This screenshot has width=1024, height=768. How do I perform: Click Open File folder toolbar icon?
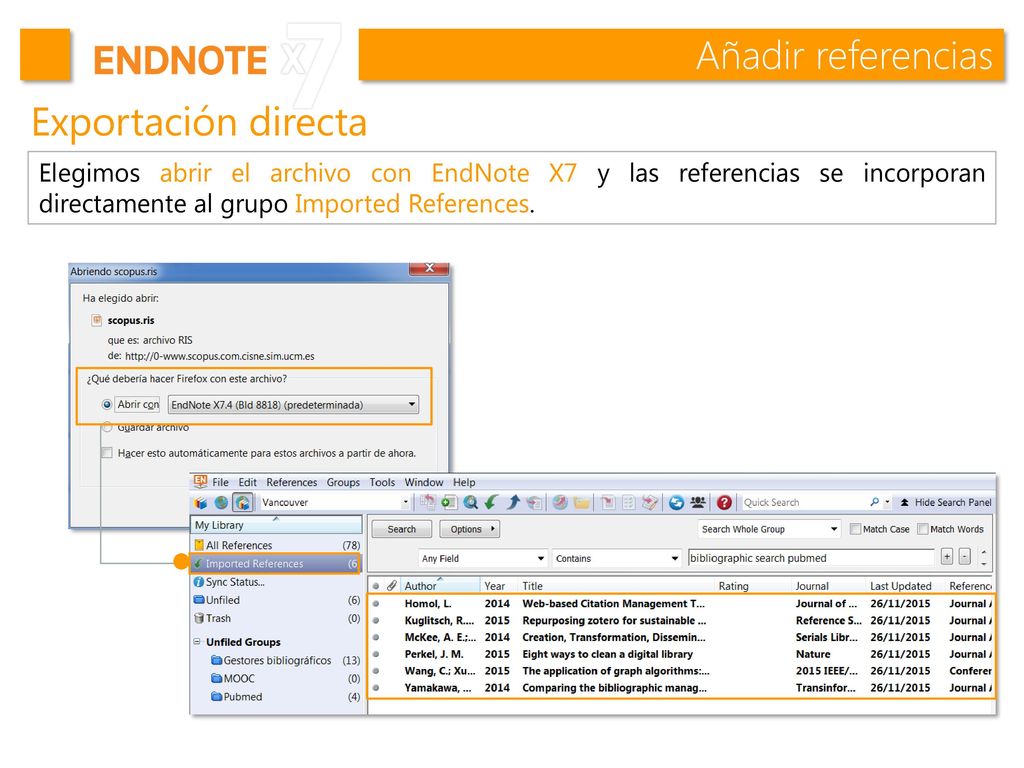point(581,502)
